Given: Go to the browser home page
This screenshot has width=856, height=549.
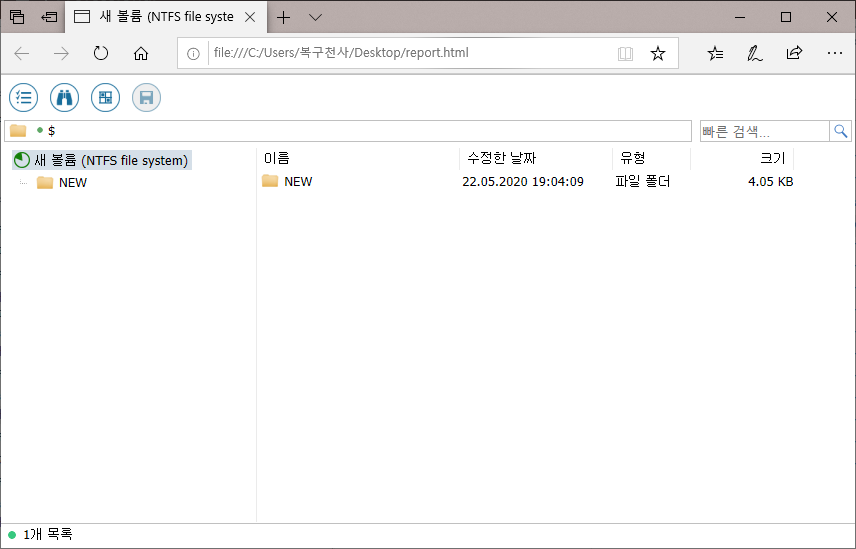Looking at the screenshot, I should coord(141,54).
